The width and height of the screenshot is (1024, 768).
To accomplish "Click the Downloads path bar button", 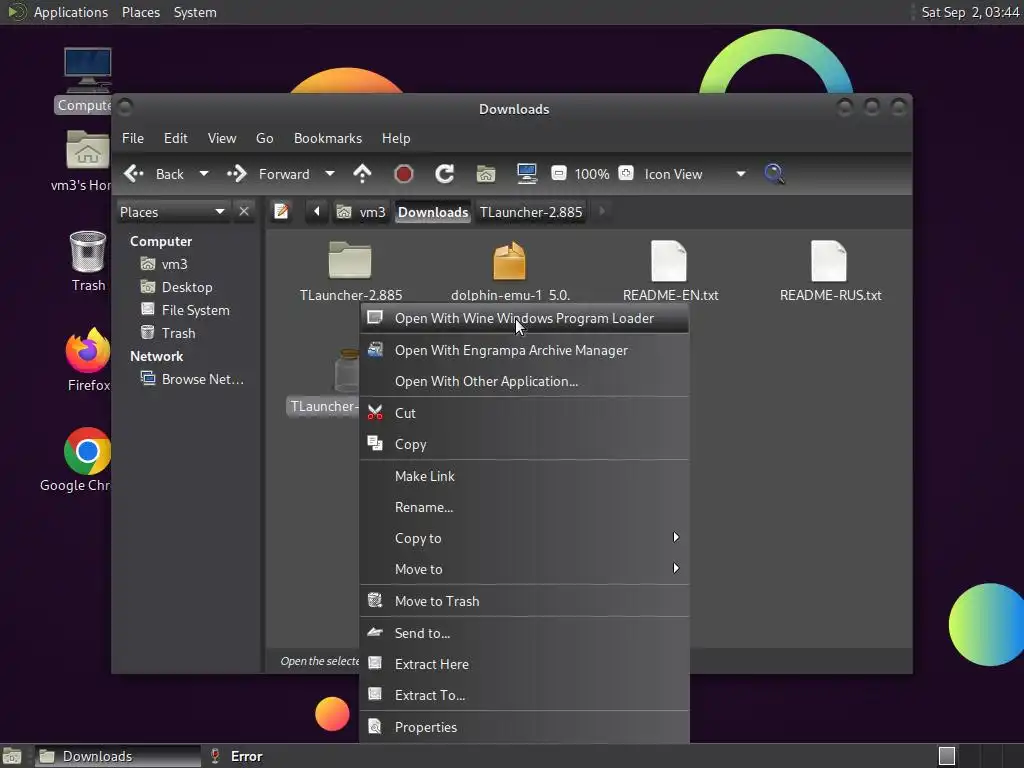I will click(x=433, y=212).
